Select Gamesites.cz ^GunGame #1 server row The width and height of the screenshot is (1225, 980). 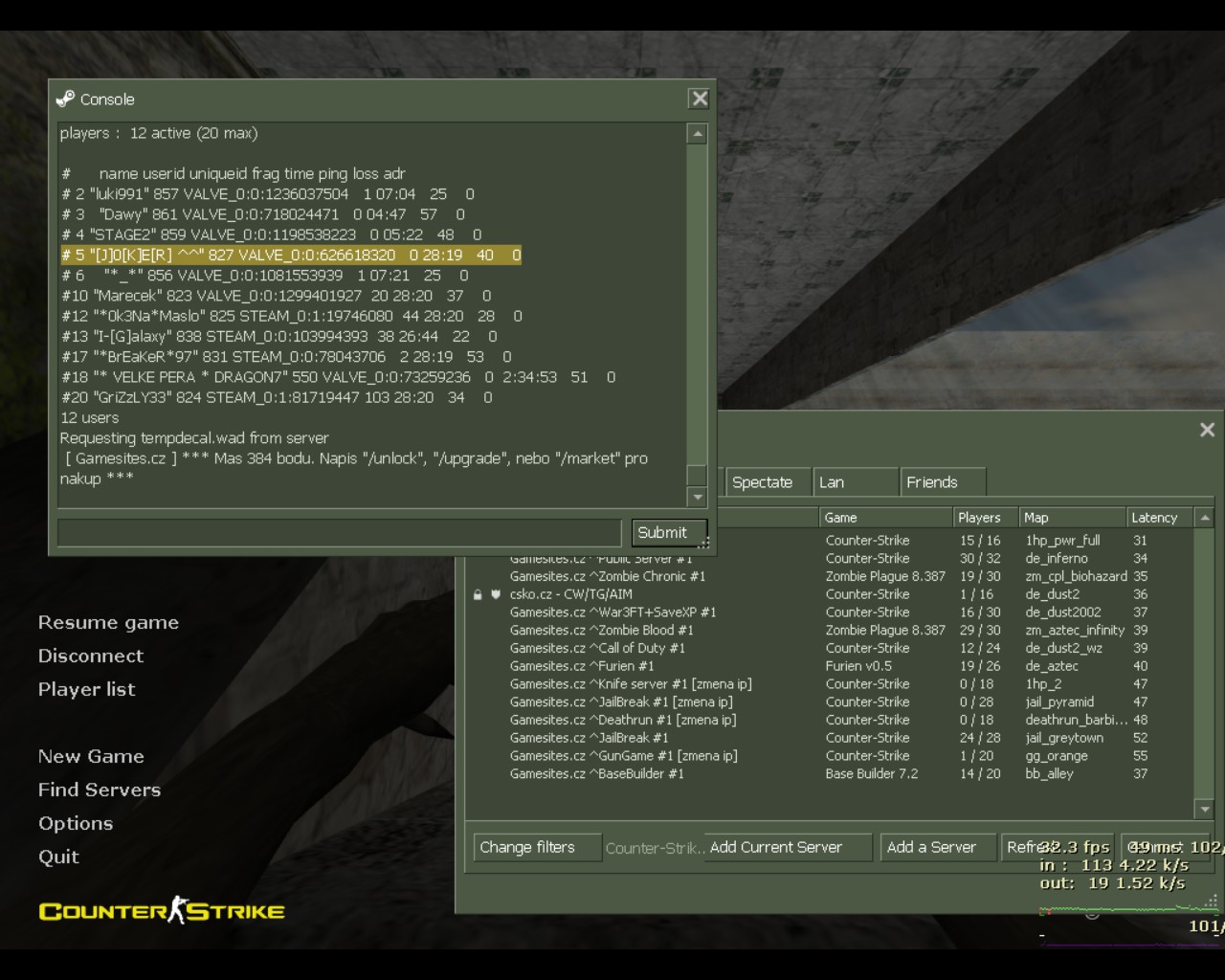829,756
